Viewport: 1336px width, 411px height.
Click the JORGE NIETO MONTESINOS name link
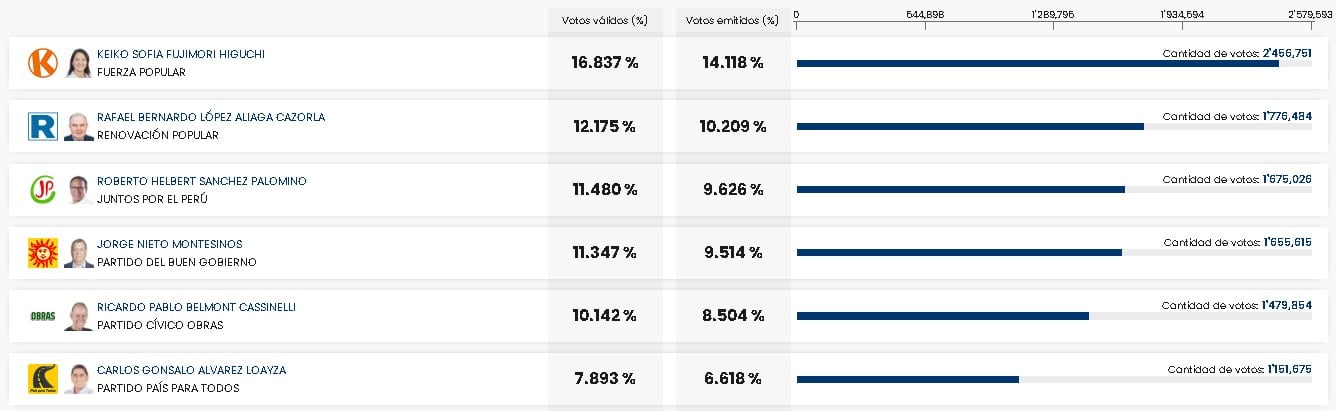[x=169, y=244]
